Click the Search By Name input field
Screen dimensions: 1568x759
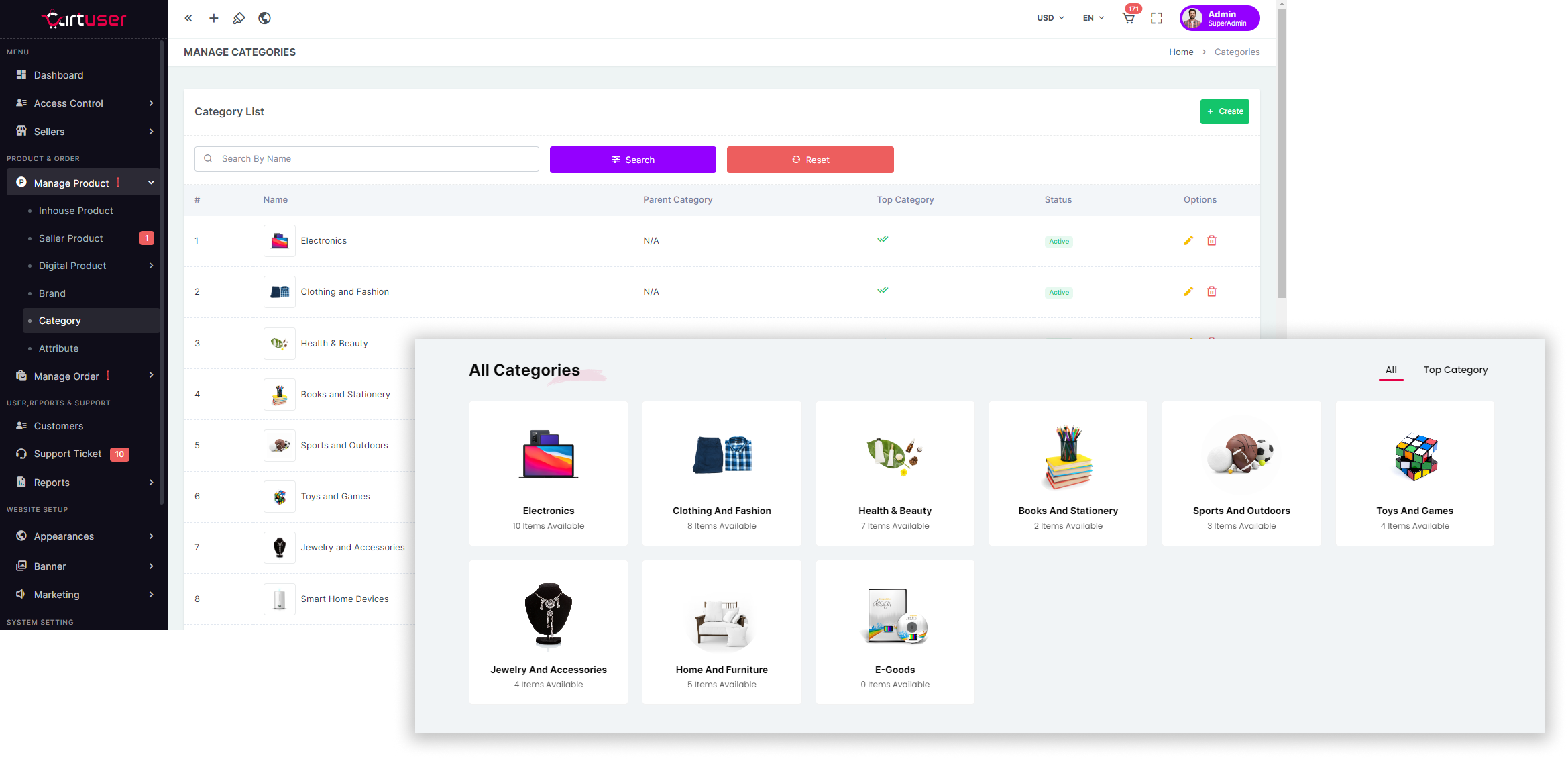pyautogui.click(x=376, y=159)
